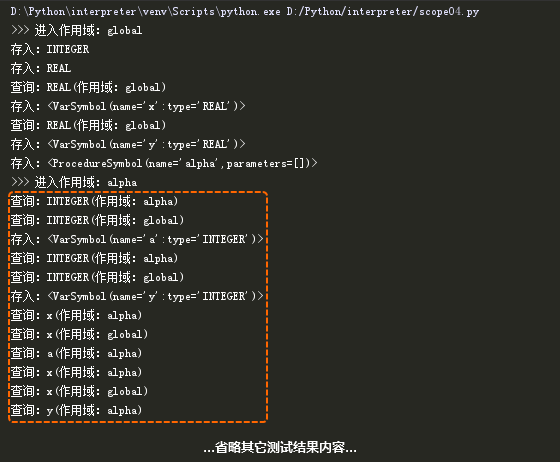The width and height of the screenshot is (560, 462).
Task: Select the VarSymbol name='a' type='INTEGER' line
Action: pos(137,239)
